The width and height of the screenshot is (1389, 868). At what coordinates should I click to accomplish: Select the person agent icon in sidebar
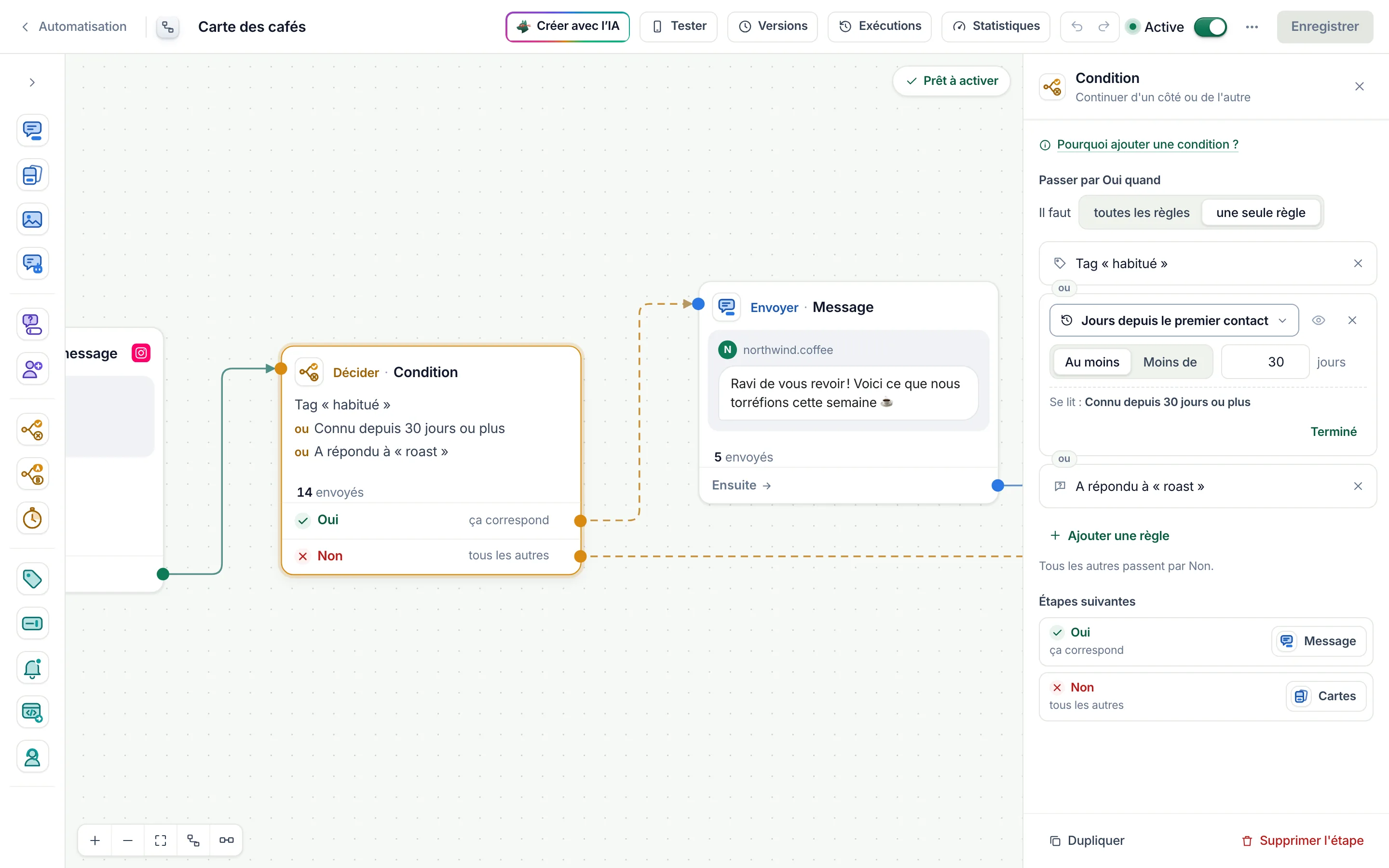click(32, 757)
